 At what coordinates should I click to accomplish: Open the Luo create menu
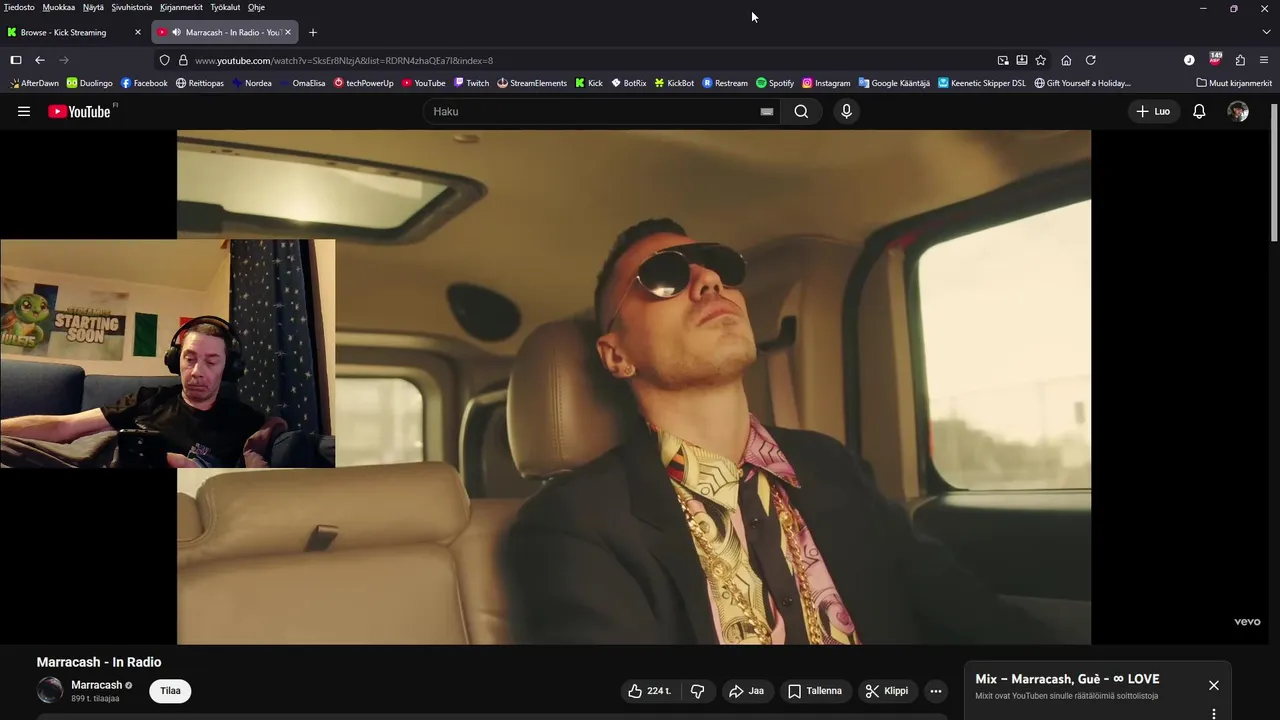(x=1153, y=111)
